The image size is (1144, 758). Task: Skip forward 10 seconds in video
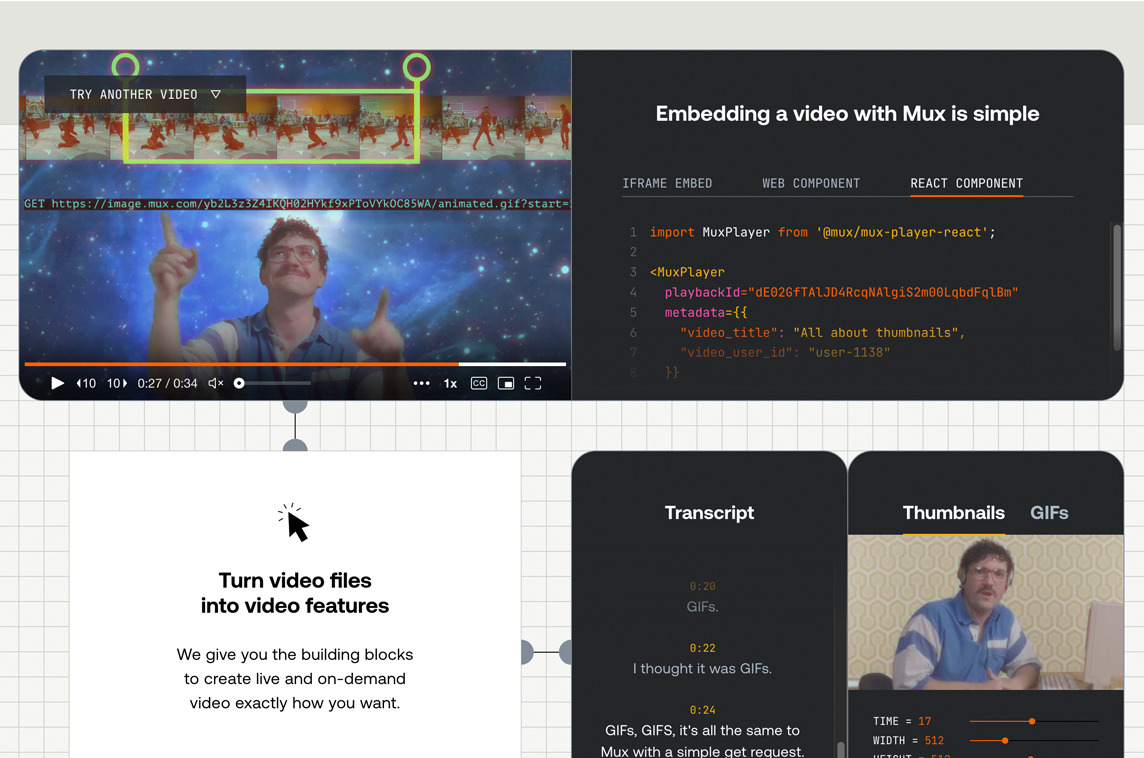[x=117, y=383]
